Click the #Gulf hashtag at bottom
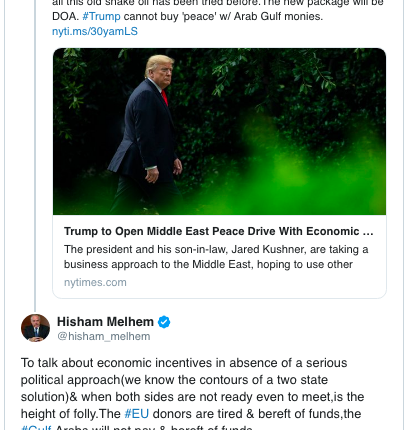The image size is (409, 430). point(36,427)
